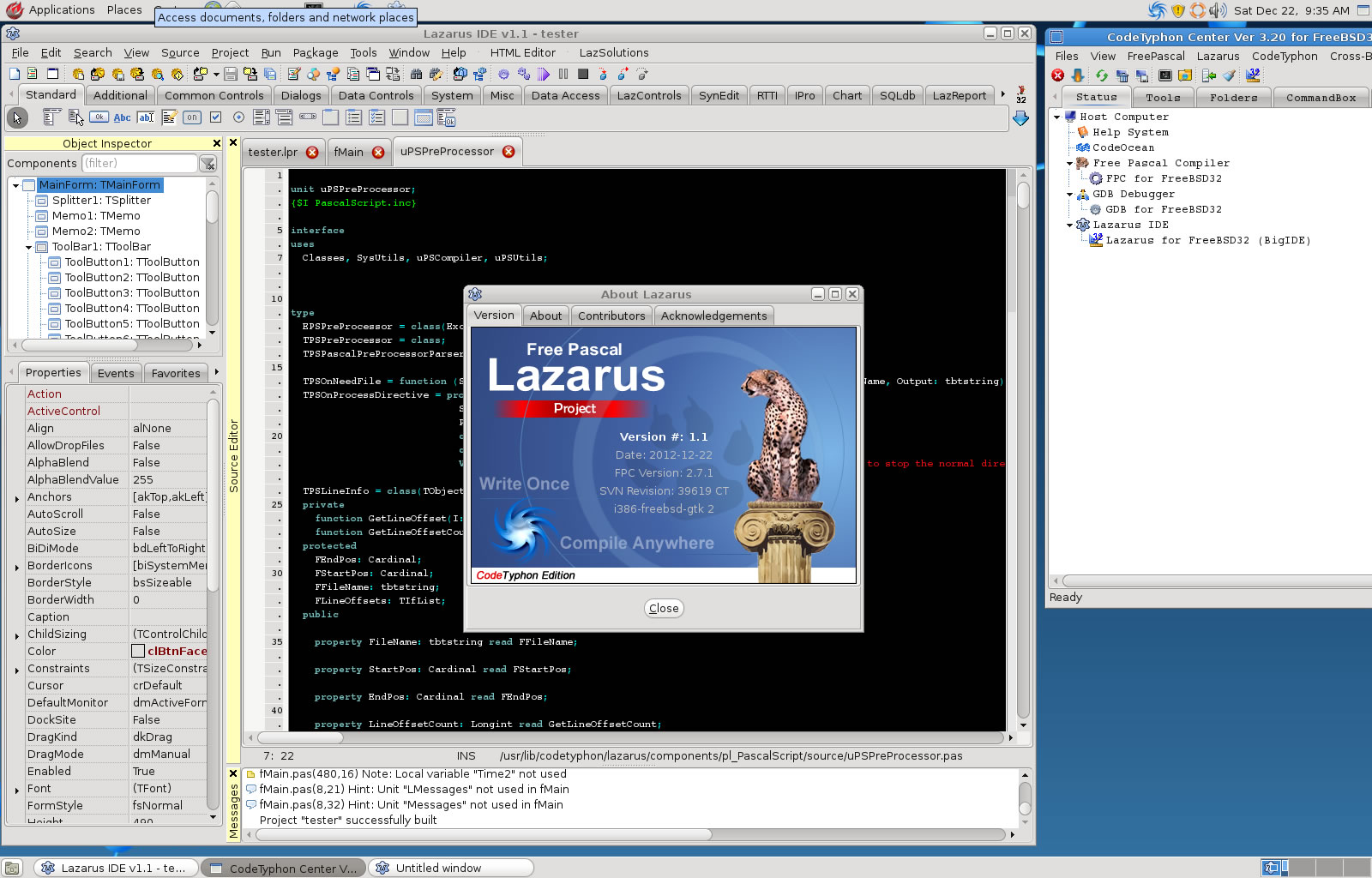Collapse the ToolBar1: TToolBar tree node
Viewport: 1372px width, 878px height.
[x=29, y=247]
